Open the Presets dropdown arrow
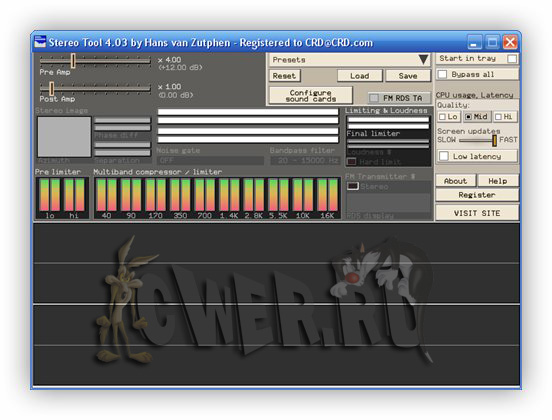552x420 pixels. pos(424,59)
